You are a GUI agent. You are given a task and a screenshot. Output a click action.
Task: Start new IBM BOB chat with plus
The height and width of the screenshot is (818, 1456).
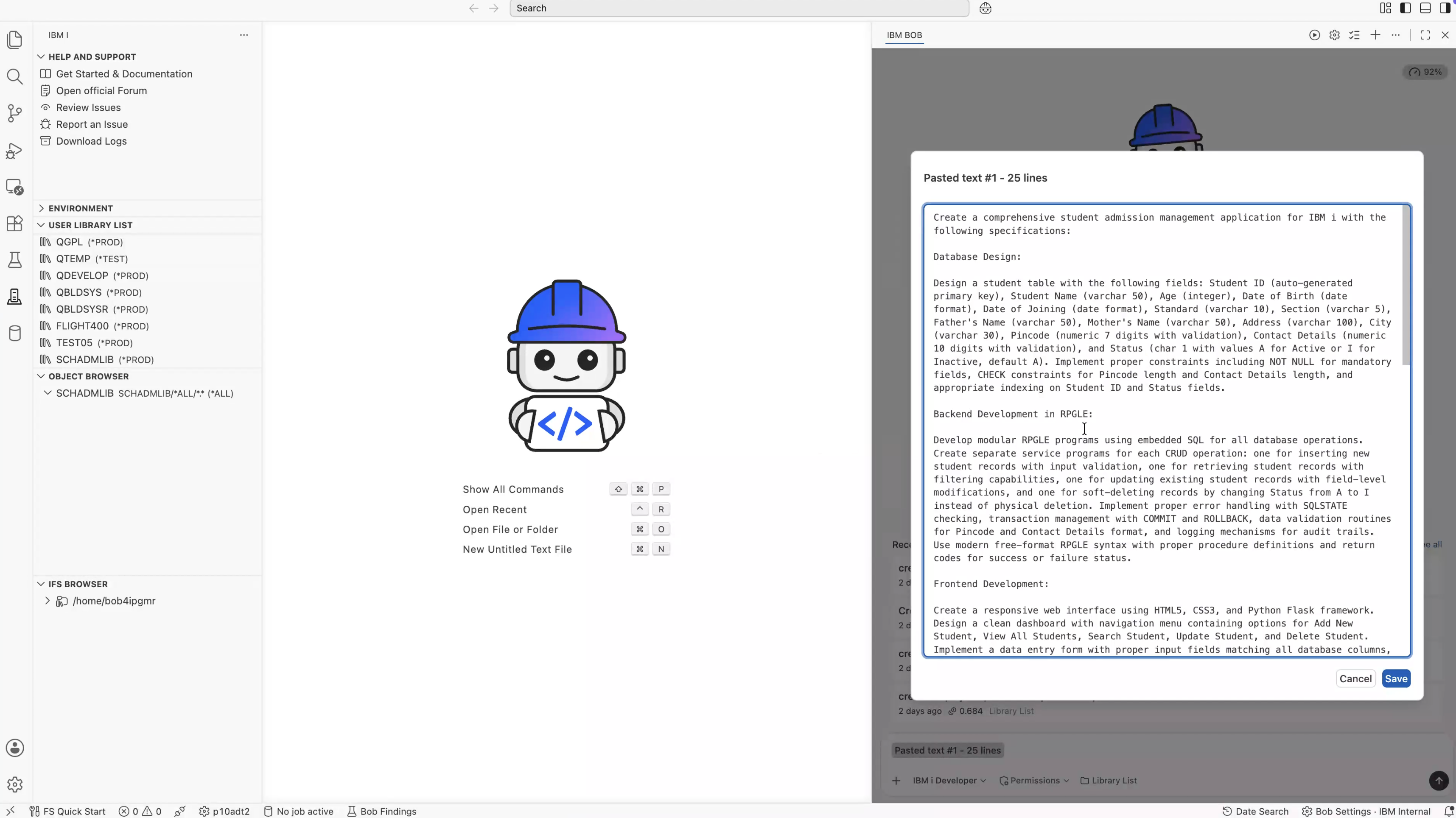tap(1375, 35)
